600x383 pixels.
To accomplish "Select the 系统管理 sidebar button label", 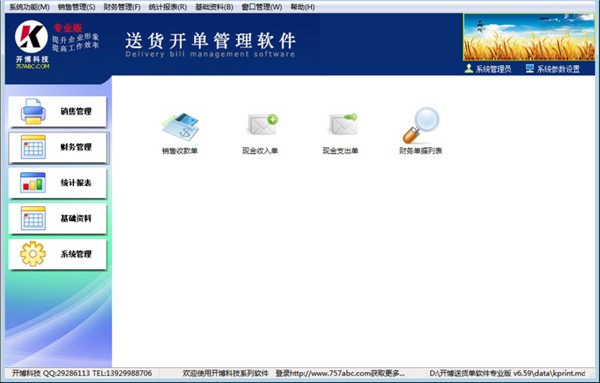I will point(76,254).
